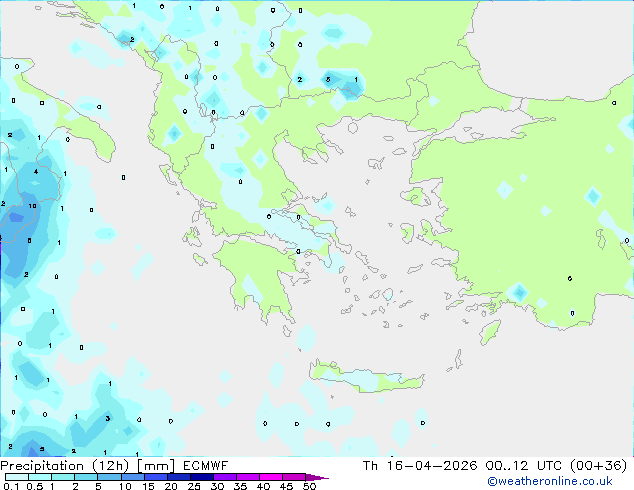634x490 pixels.
Task: Click the '50' legend scale label
Action: pyautogui.click(x=309, y=486)
